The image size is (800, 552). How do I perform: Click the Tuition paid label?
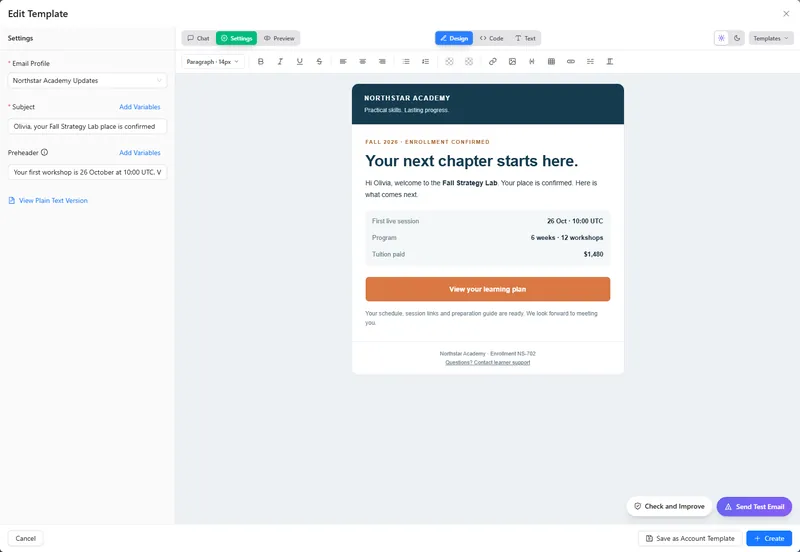point(388,254)
